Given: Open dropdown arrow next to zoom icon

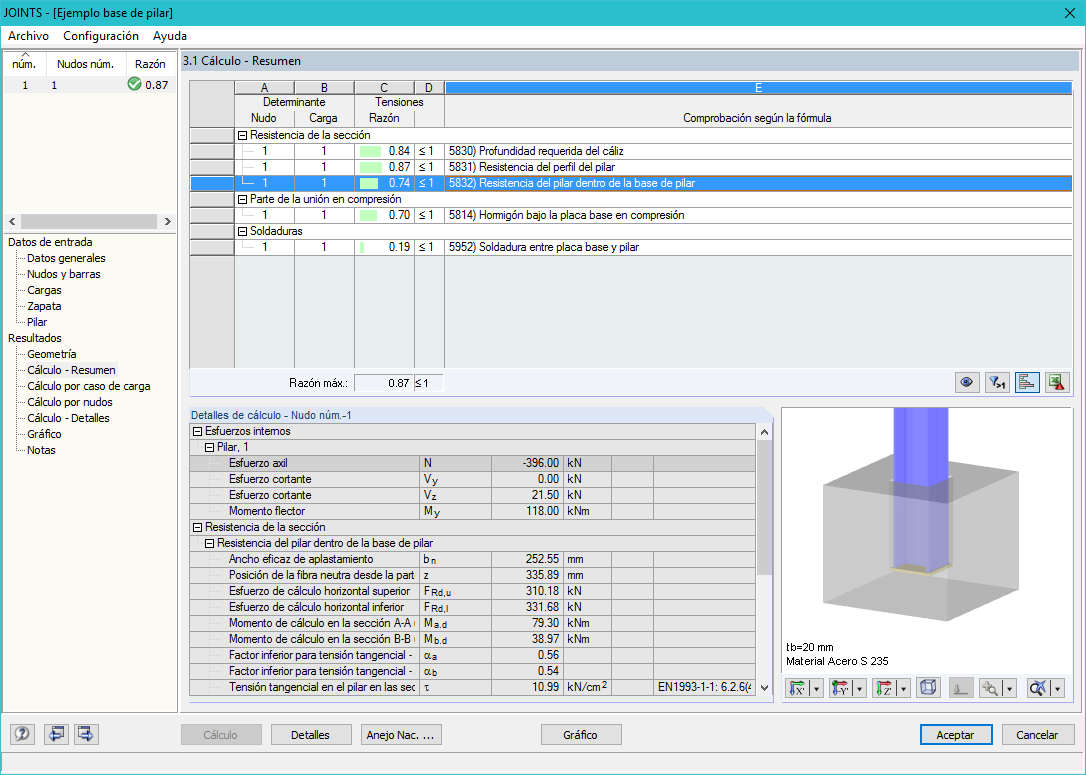Looking at the screenshot, I should tap(1010, 688).
